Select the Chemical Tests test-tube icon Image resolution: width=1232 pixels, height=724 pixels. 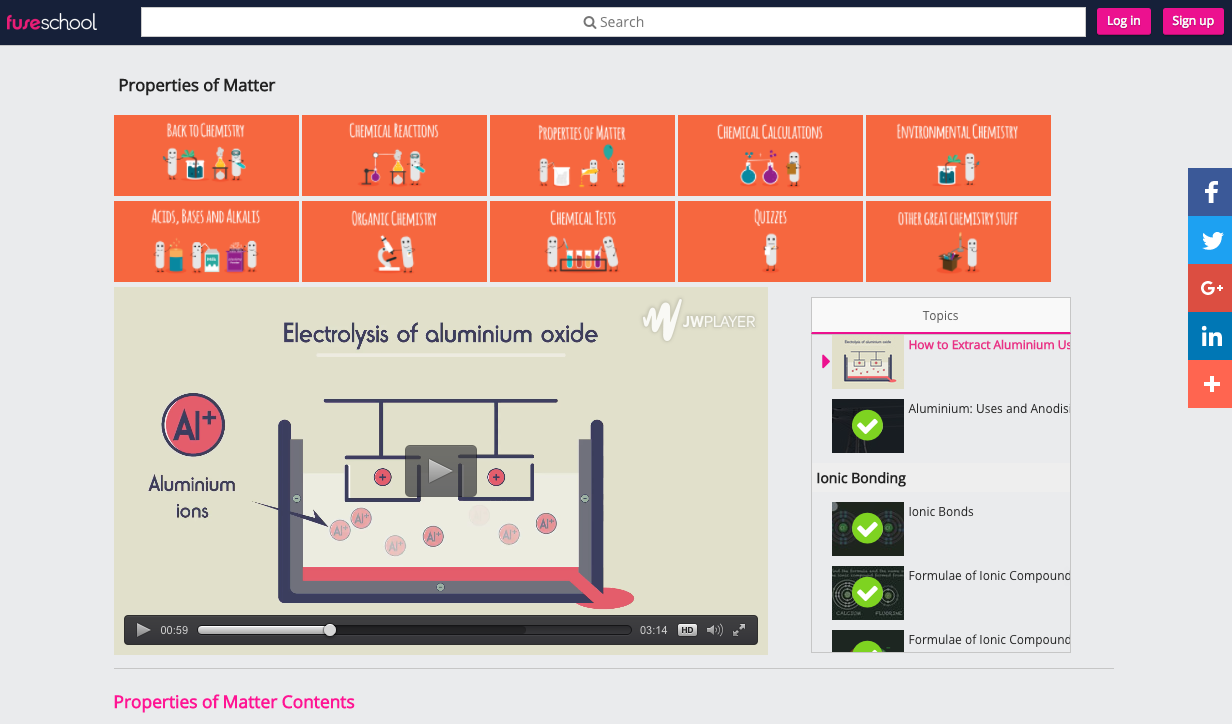(582, 255)
